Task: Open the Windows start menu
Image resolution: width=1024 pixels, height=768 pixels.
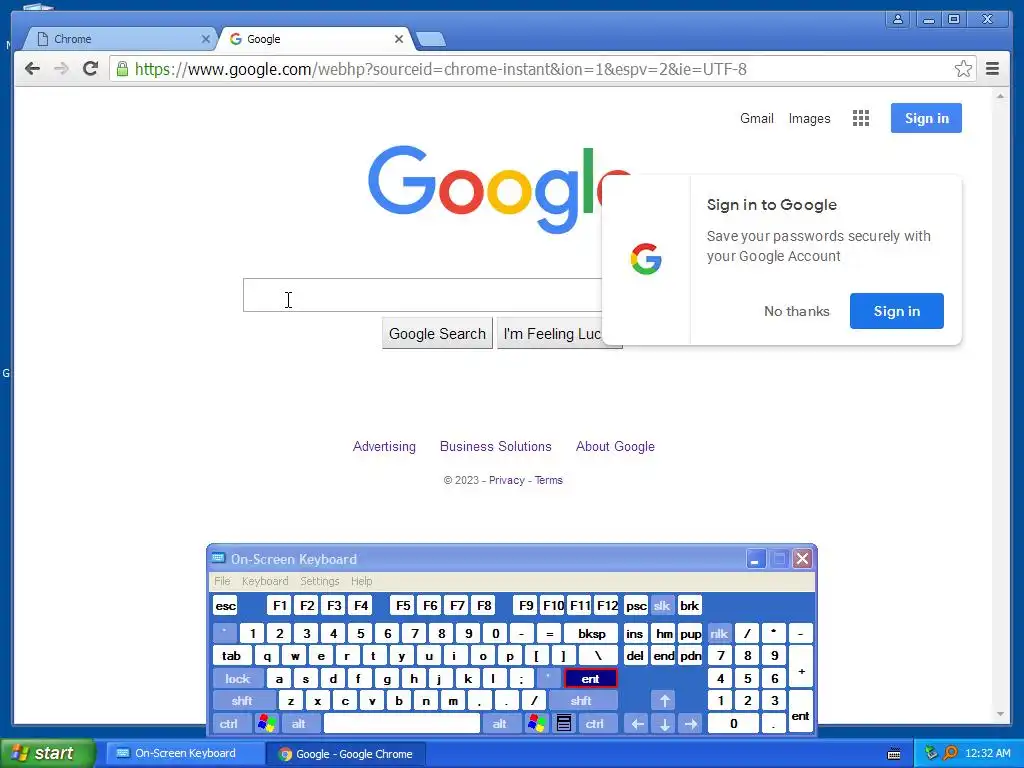Action: [x=47, y=754]
